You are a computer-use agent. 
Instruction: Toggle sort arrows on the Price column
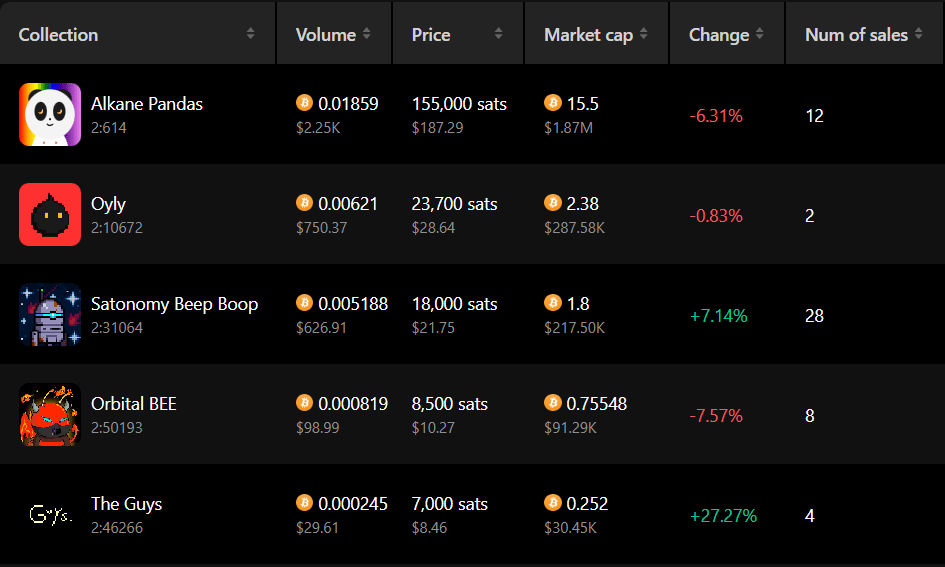tap(498, 34)
